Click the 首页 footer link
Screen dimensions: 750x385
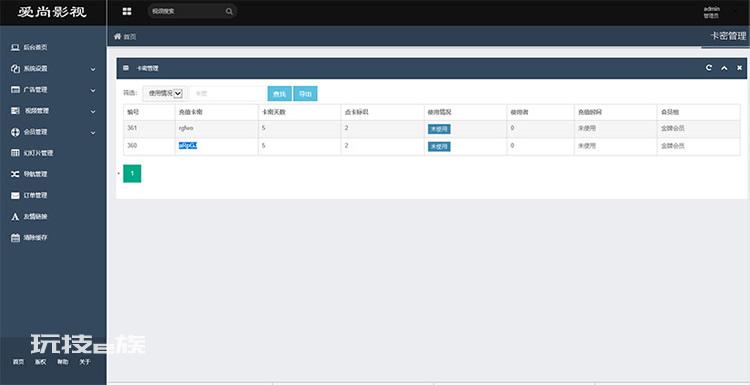18,362
